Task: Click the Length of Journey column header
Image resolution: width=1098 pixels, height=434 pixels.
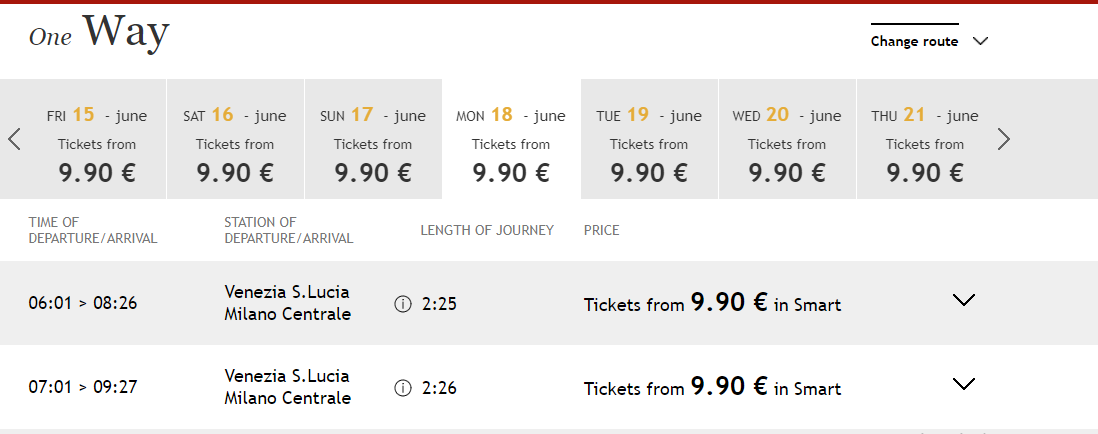Action: click(487, 230)
